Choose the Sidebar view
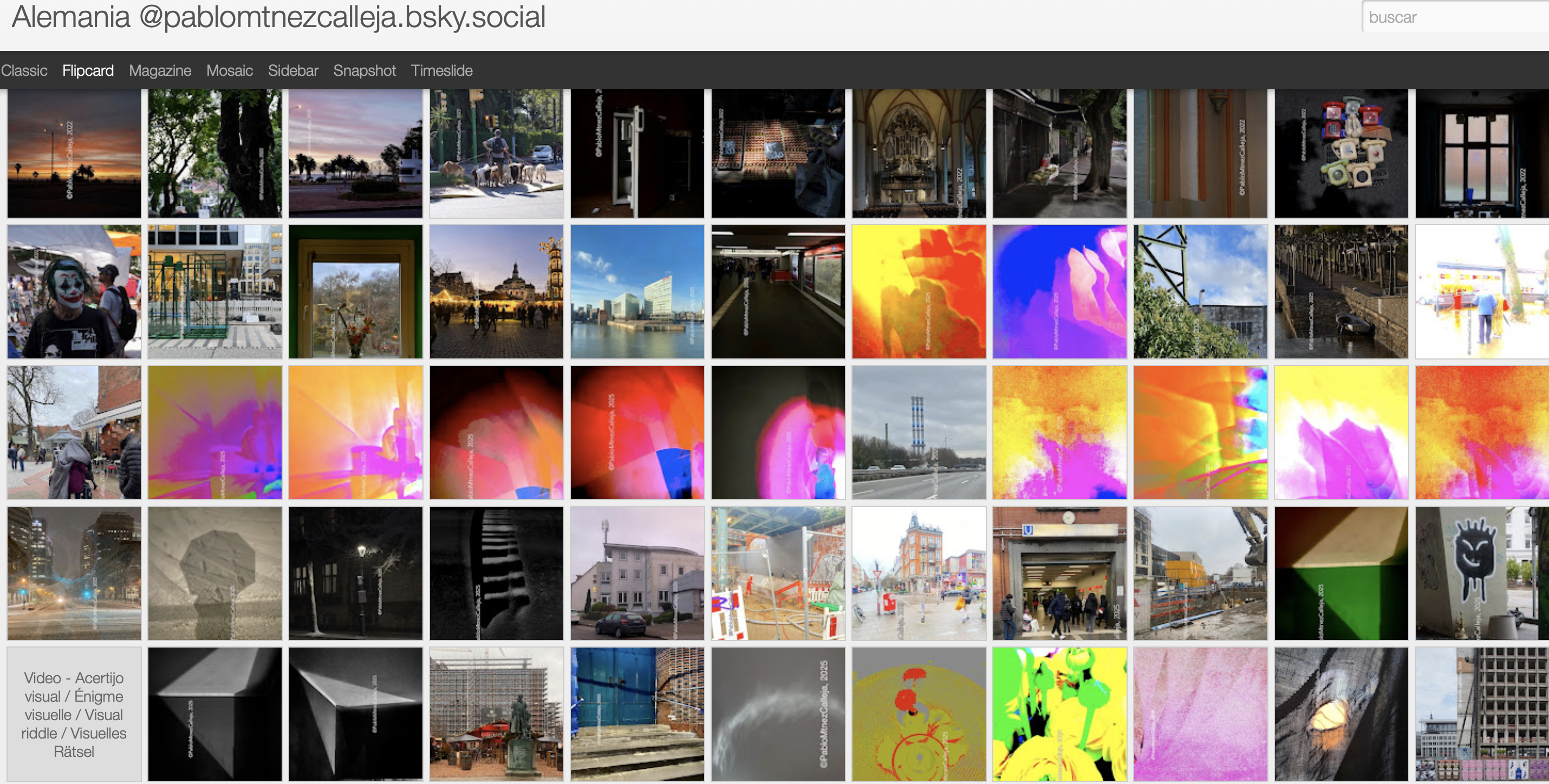Screen dimensions: 1549x784 [293, 70]
